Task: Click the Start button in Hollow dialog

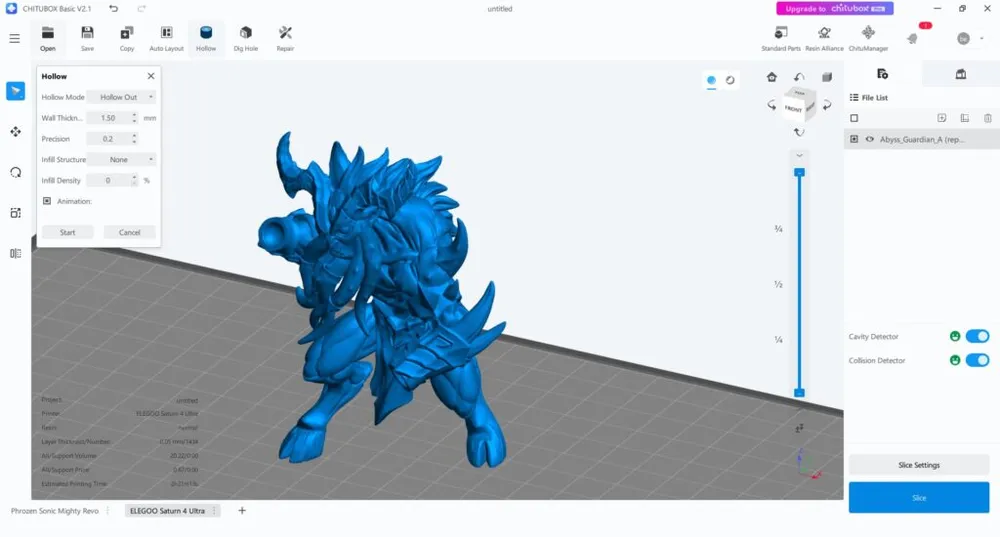Action: (67, 232)
